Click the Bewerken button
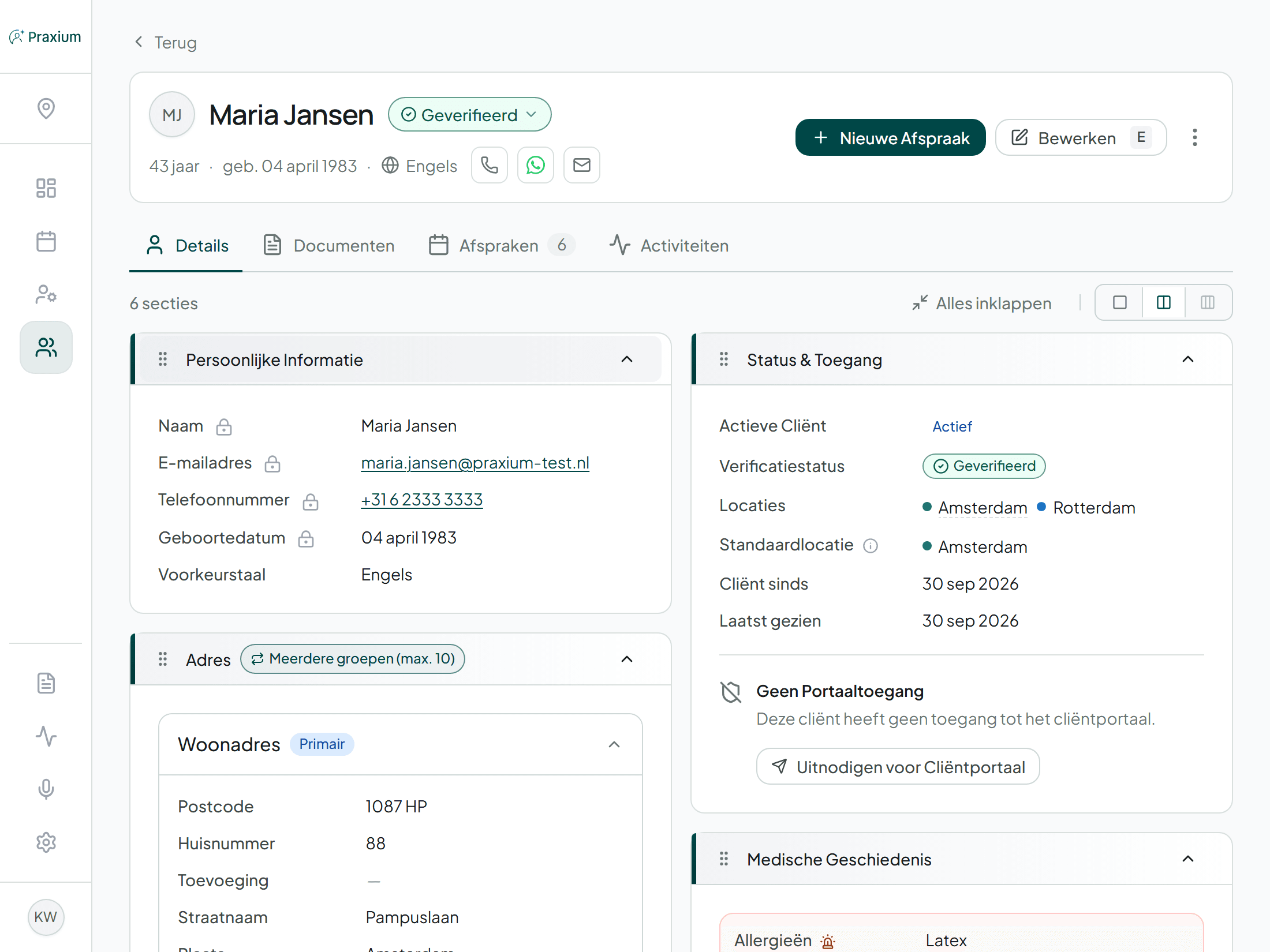The image size is (1270, 952). pyautogui.click(x=1081, y=137)
